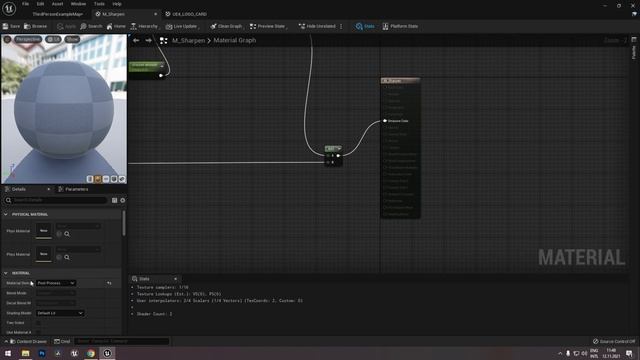Click the Material Graph breadcrumb
The width and height of the screenshot is (640, 360).
tap(235, 40)
